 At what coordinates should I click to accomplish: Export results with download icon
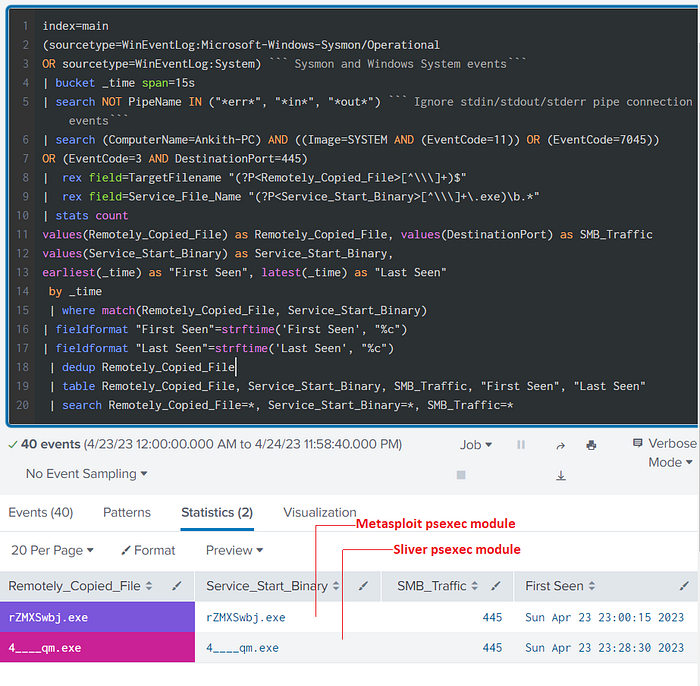561,476
